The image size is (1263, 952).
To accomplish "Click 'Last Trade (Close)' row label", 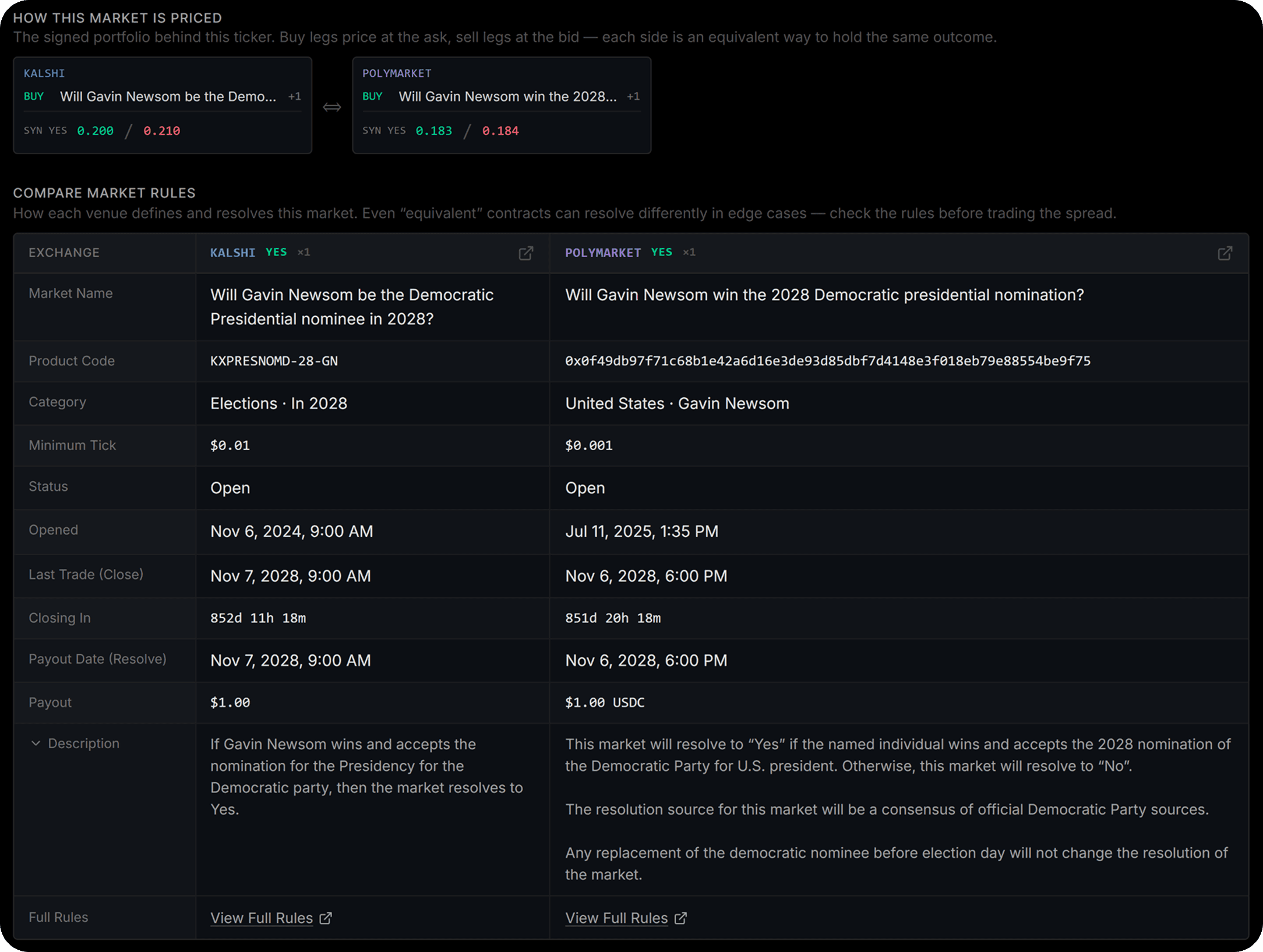I will point(86,575).
